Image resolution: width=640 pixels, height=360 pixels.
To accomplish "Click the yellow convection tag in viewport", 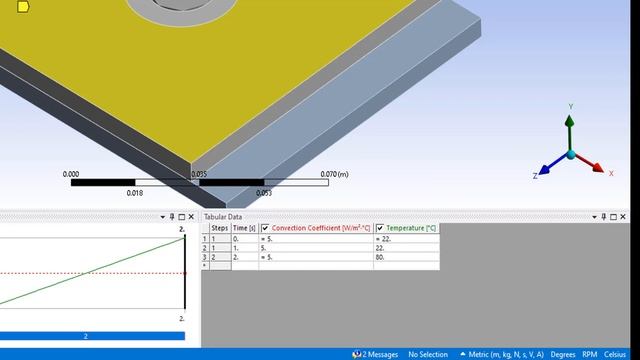I will coord(23,7).
